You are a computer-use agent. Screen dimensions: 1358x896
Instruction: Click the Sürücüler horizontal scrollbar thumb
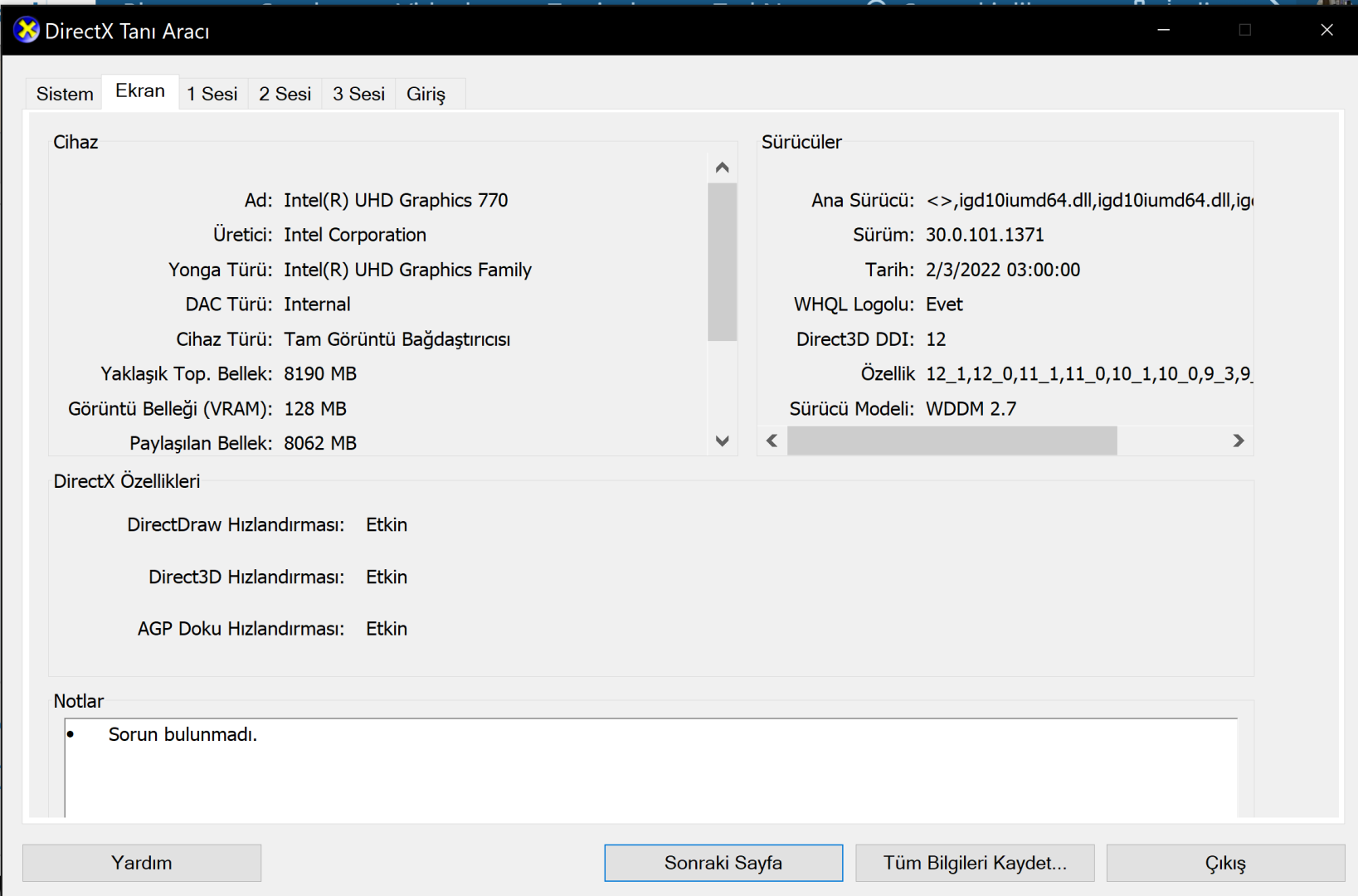coord(952,441)
